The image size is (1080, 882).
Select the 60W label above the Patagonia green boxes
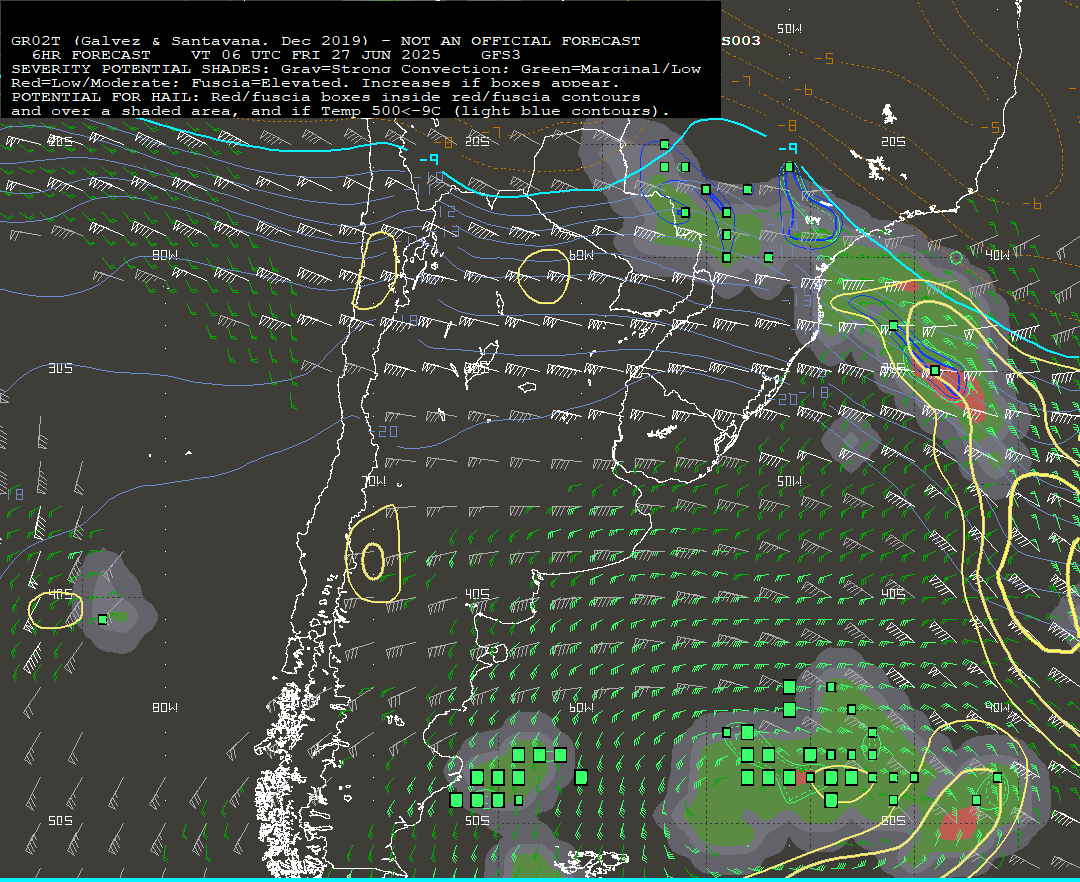(581, 708)
